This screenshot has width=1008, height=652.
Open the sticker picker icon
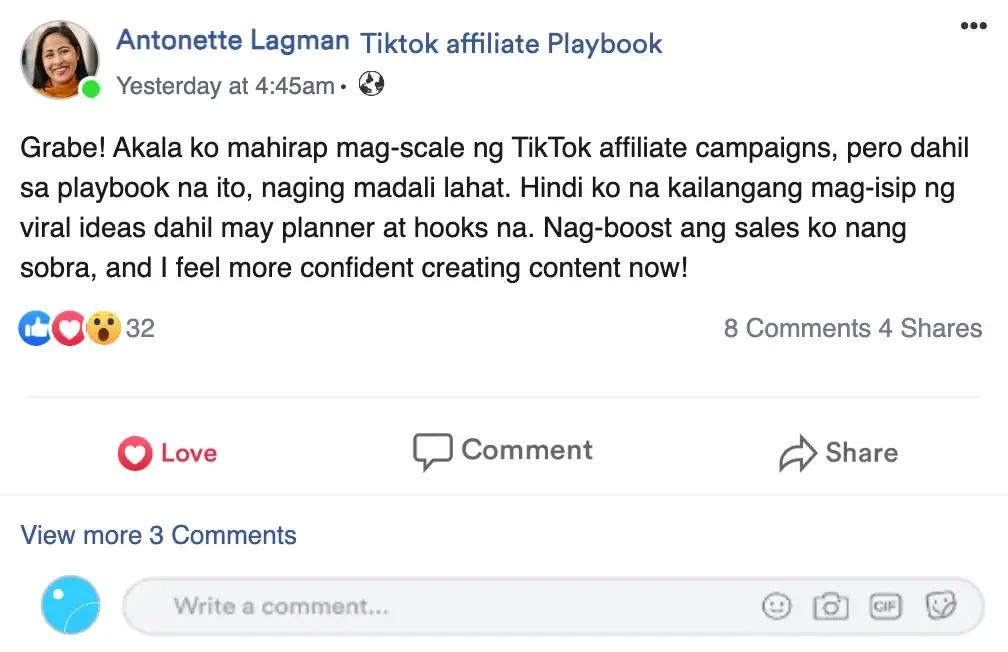[x=940, y=606]
